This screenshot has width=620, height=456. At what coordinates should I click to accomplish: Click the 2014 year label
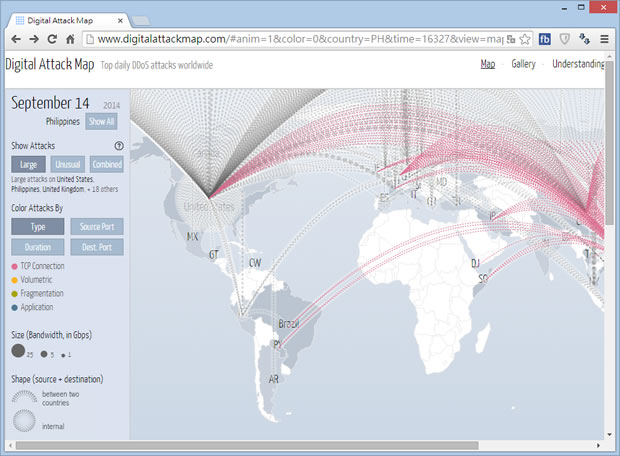[112, 105]
